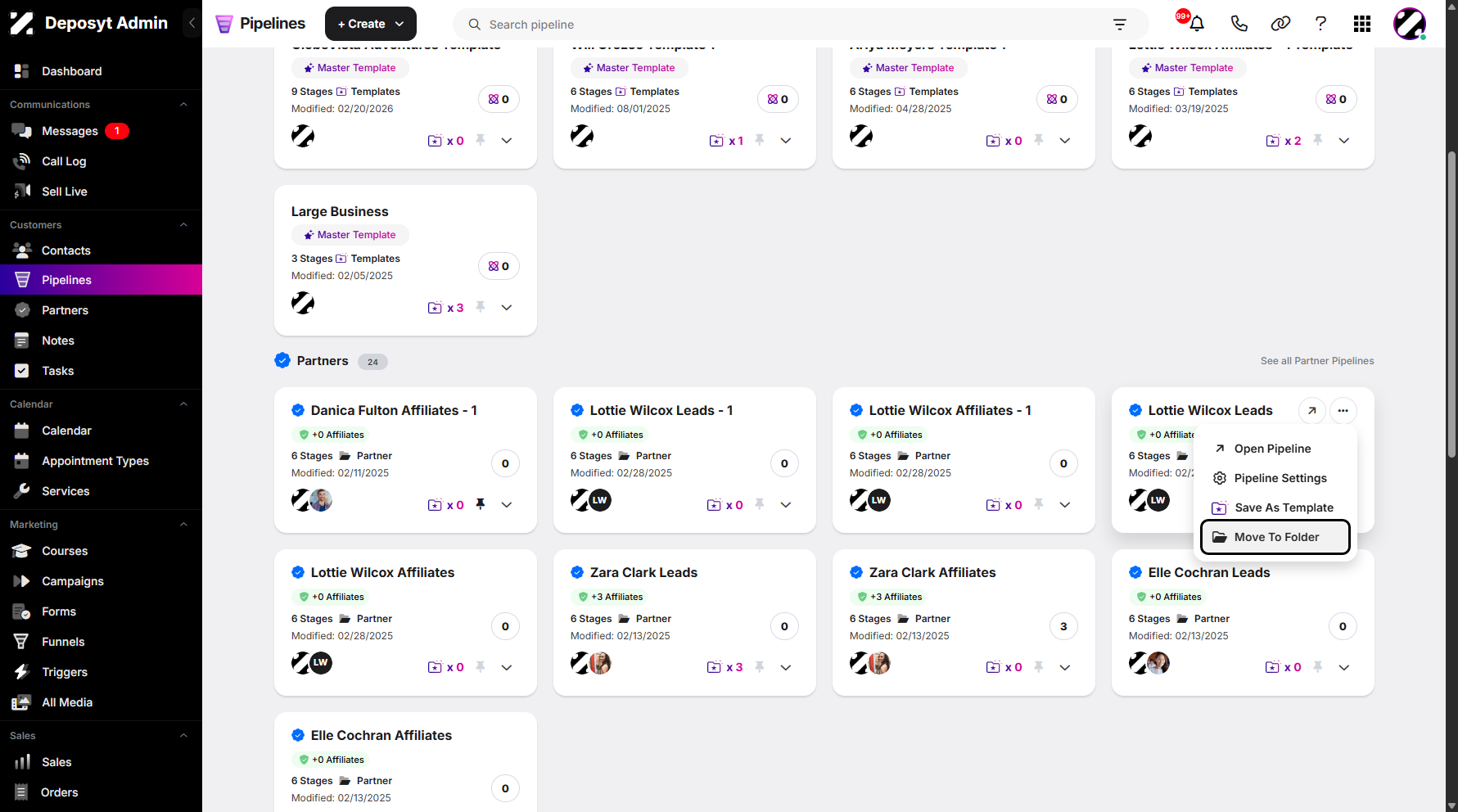Click the phone call icon in header
This screenshot has height=812, width=1458.
tap(1239, 24)
